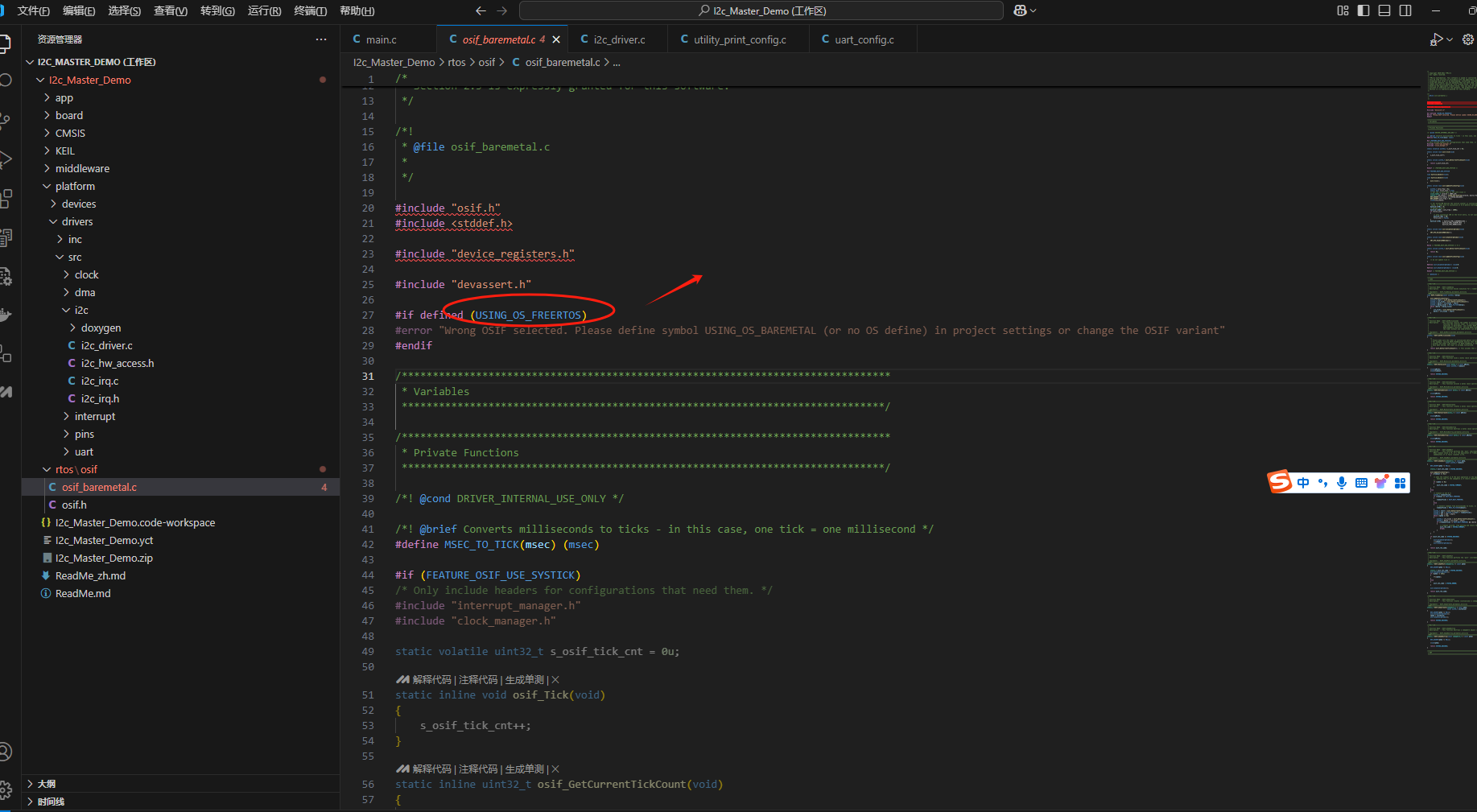Click the minimap code overview

click(1451, 362)
